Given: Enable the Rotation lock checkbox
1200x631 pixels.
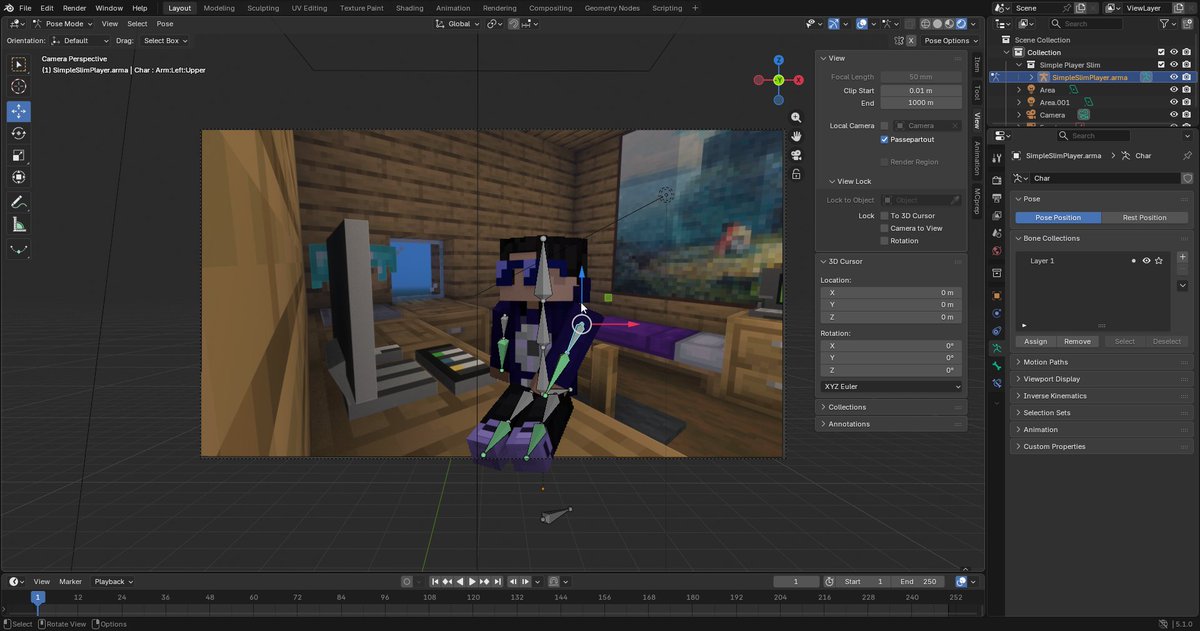Looking at the screenshot, I should (x=884, y=240).
